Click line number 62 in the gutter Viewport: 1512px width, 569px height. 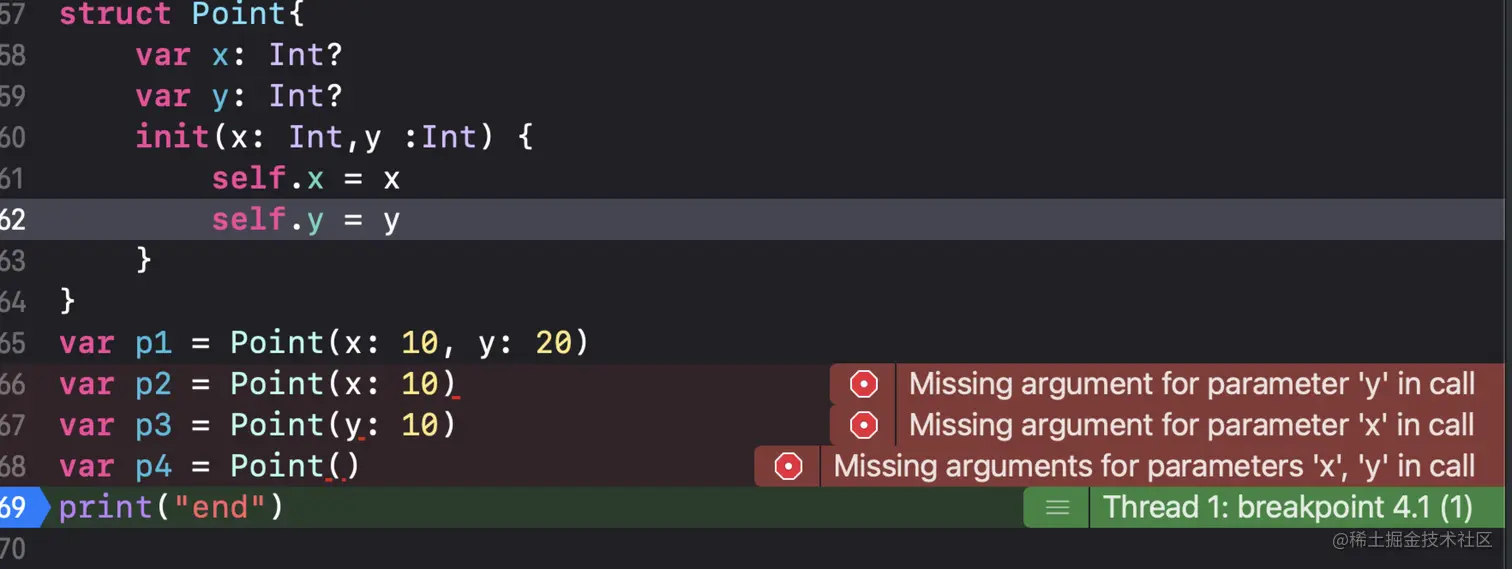13,220
